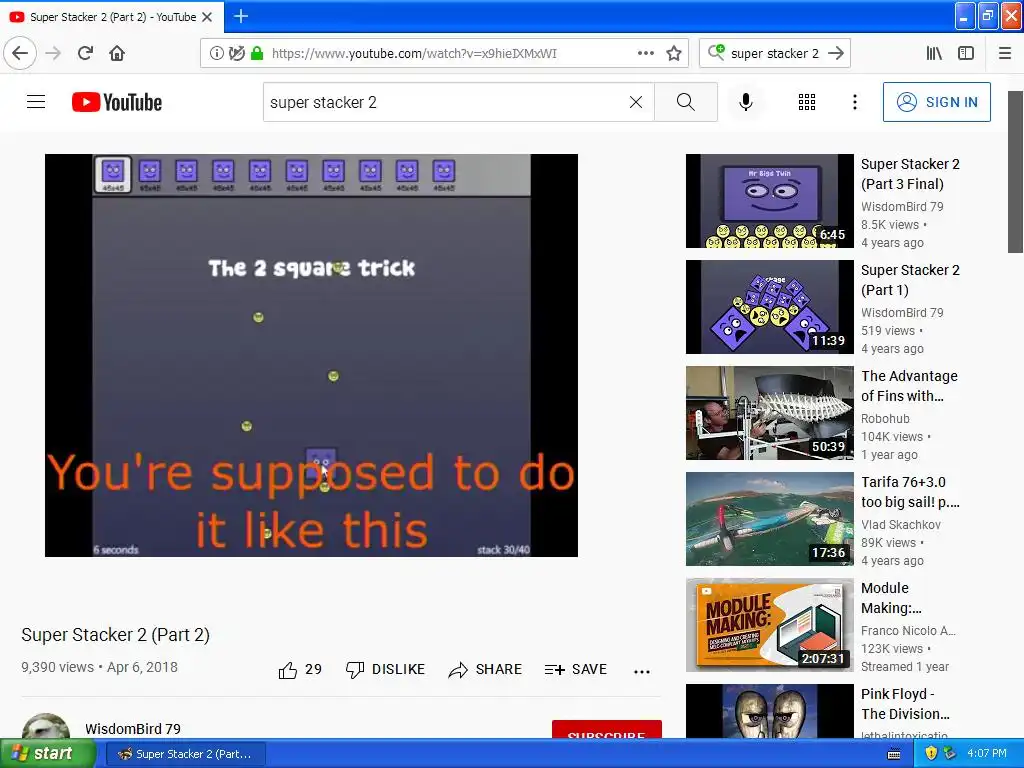
Task: Search with your voice microphone
Action: coord(746,102)
